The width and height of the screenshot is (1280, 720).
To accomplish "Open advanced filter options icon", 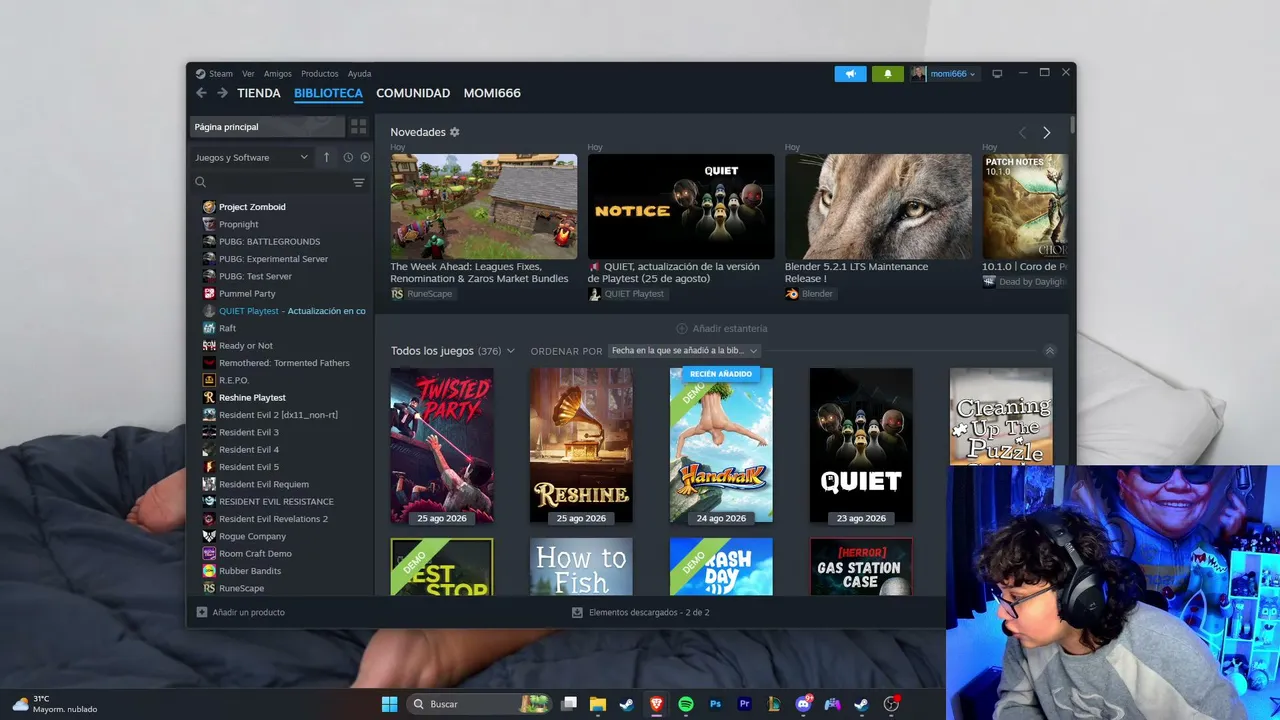I will click(x=359, y=182).
